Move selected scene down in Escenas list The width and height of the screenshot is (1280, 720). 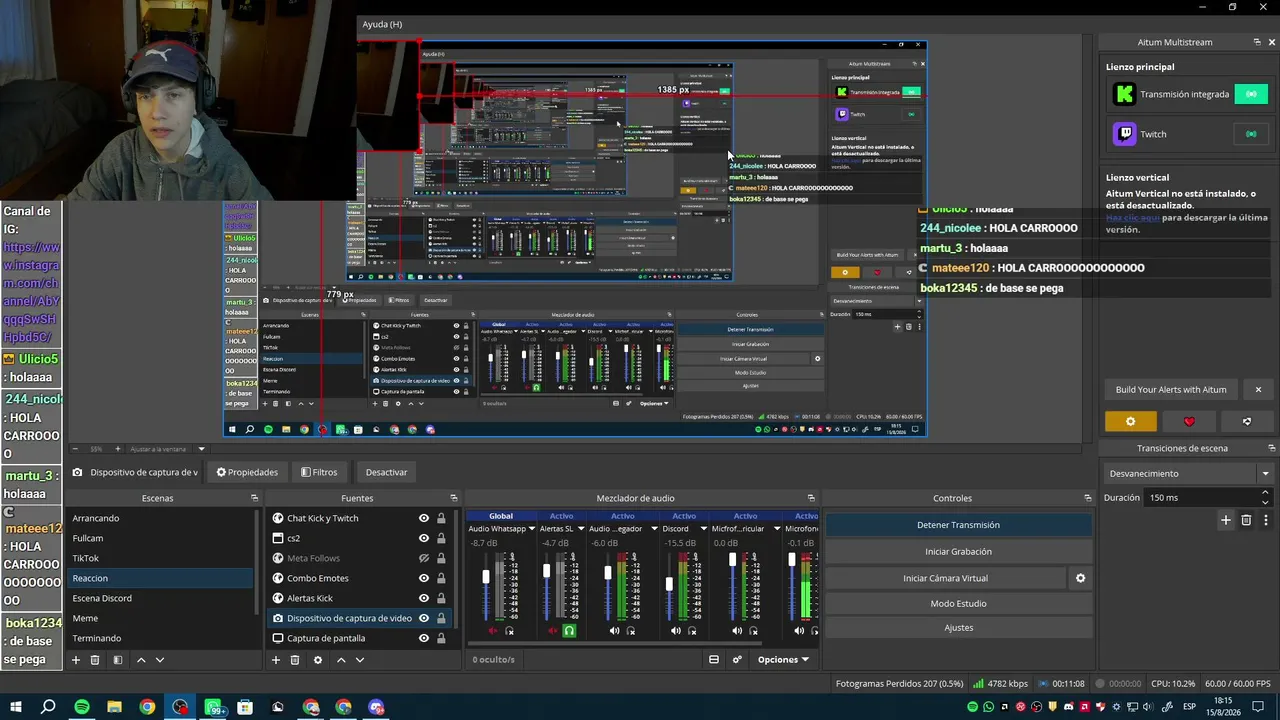pyautogui.click(x=159, y=660)
